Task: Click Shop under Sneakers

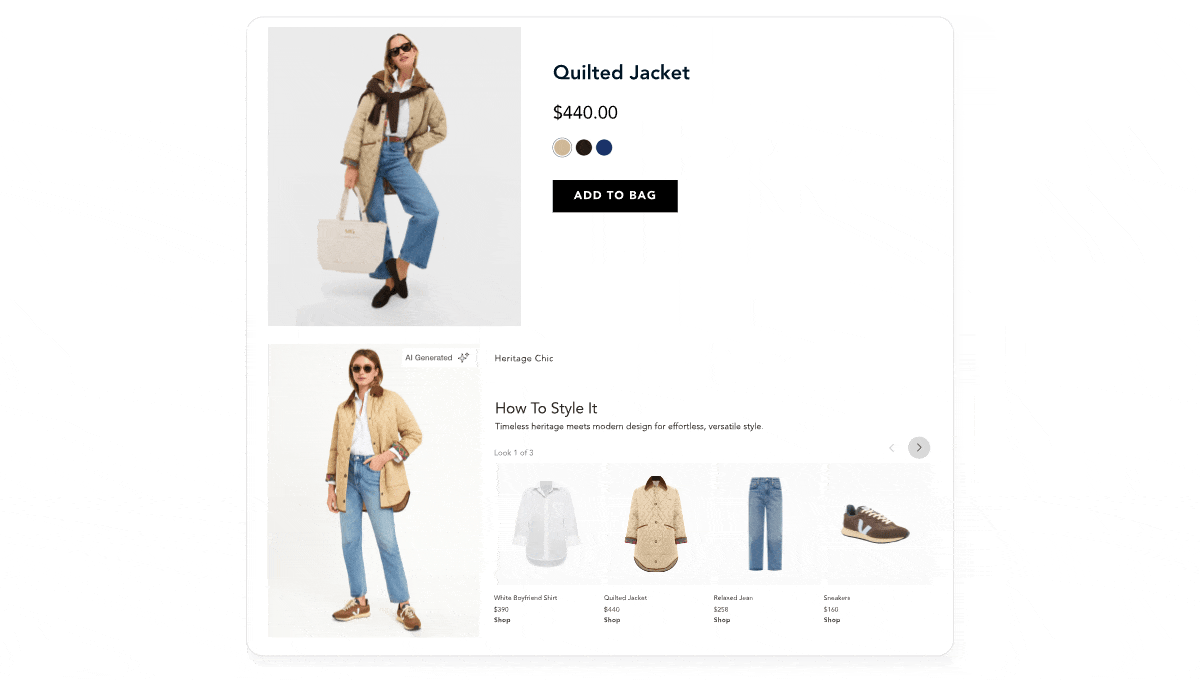Action: (832, 620)
